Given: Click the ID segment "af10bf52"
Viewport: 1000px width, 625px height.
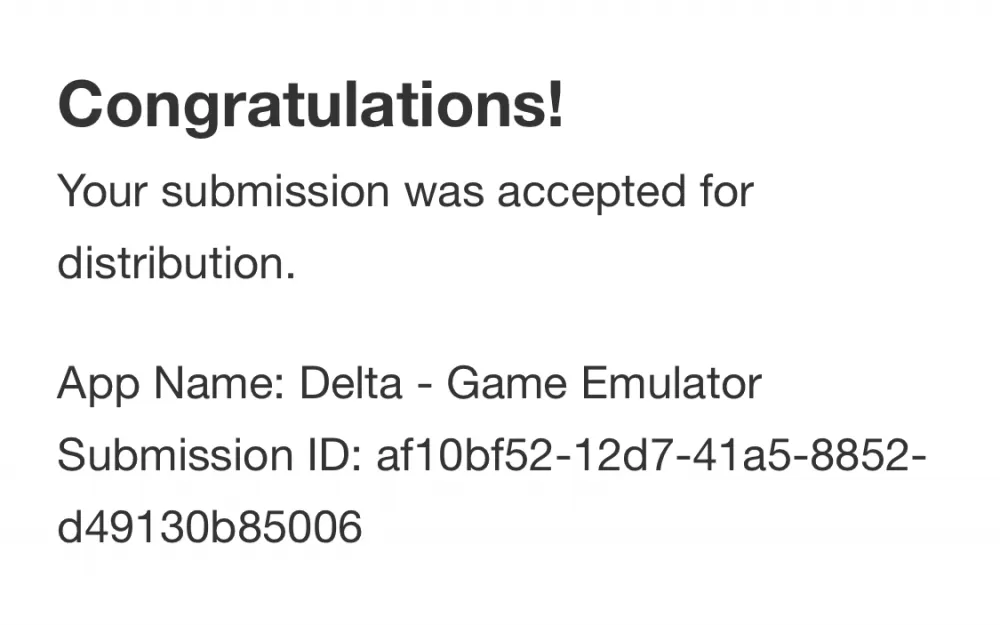Looking at the screenshot, I should click(465, 455).
